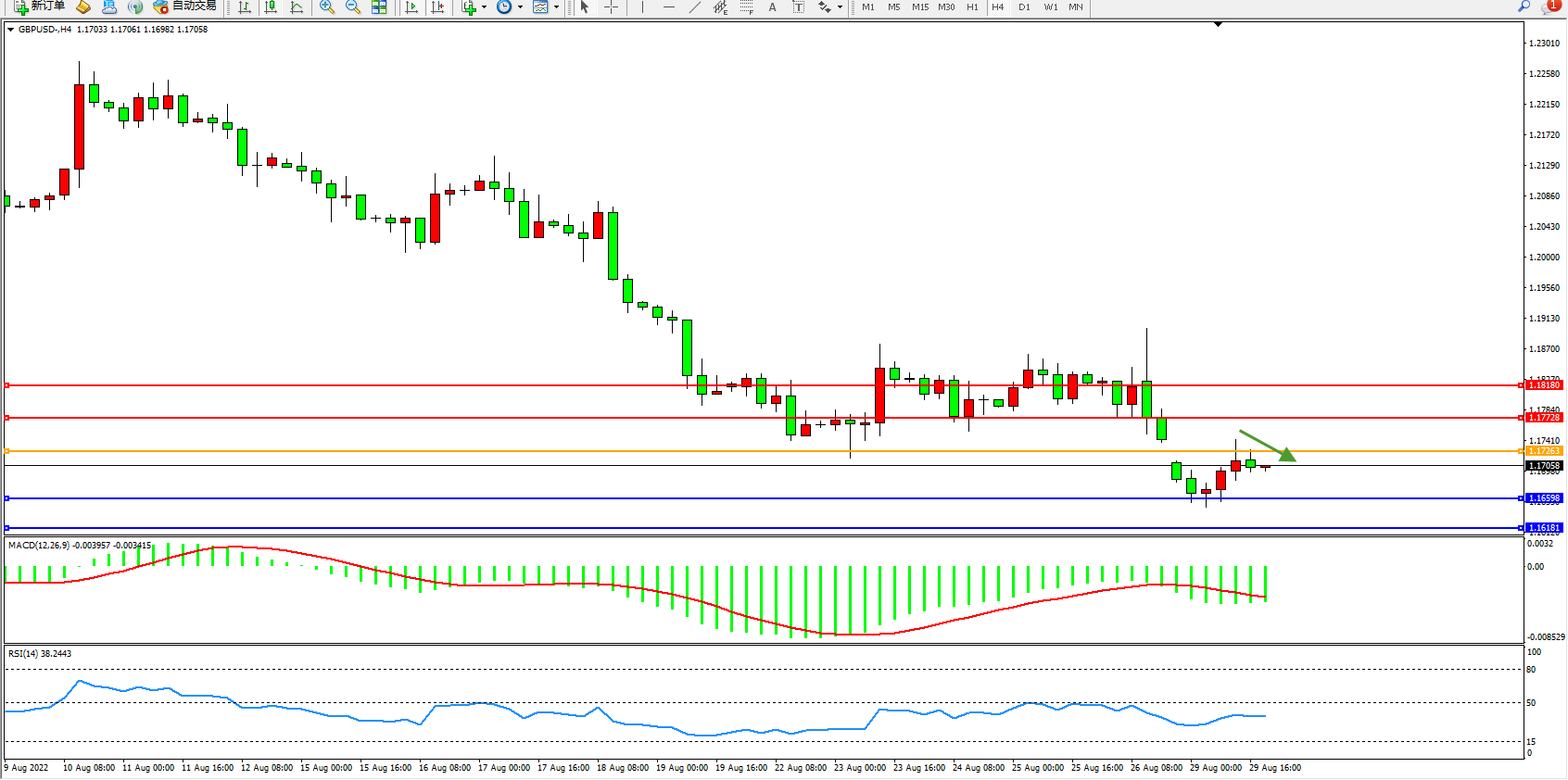Screen dimensions: 1568x780
Task: Select the crosshair tool
Action: [x=611, y=7]
